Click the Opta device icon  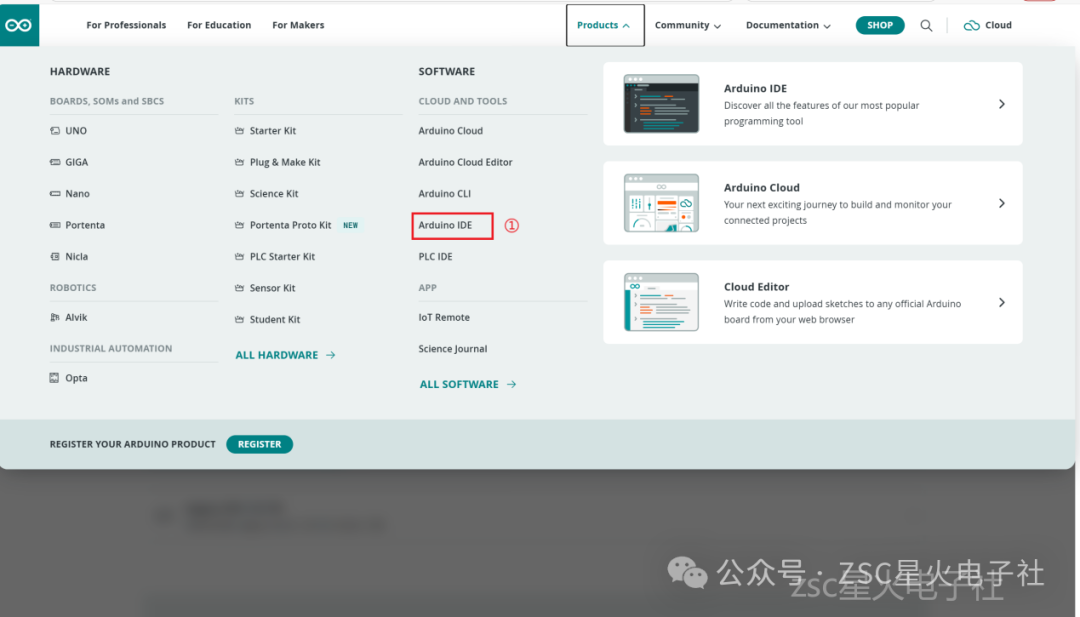(54, 377)
